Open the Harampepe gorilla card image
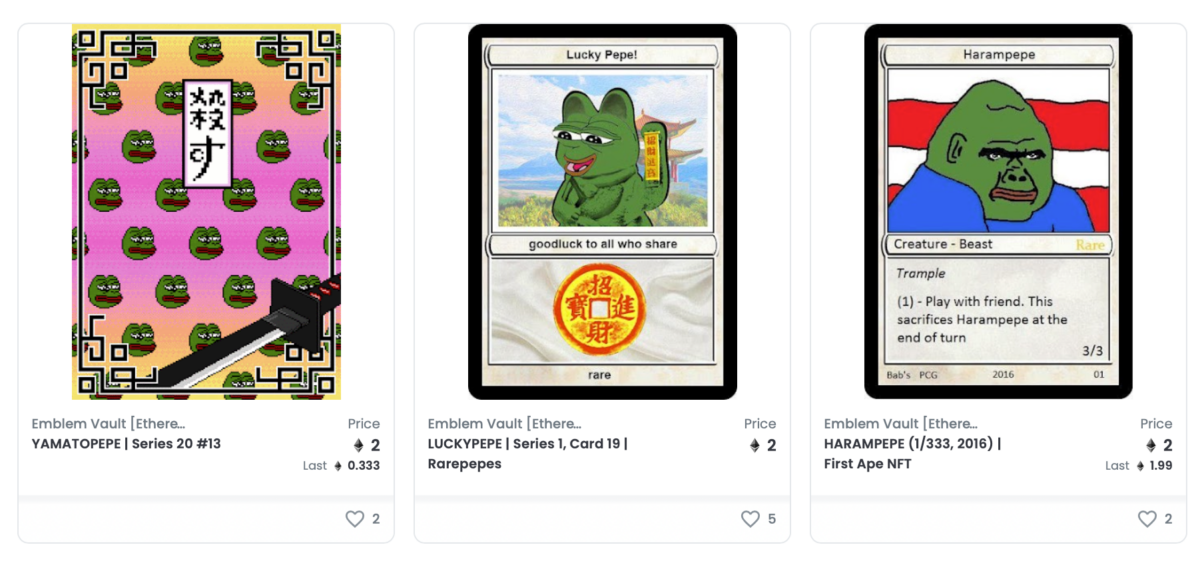The height and width of the screenshot is (561, 1200). click(x=998, y=212)
